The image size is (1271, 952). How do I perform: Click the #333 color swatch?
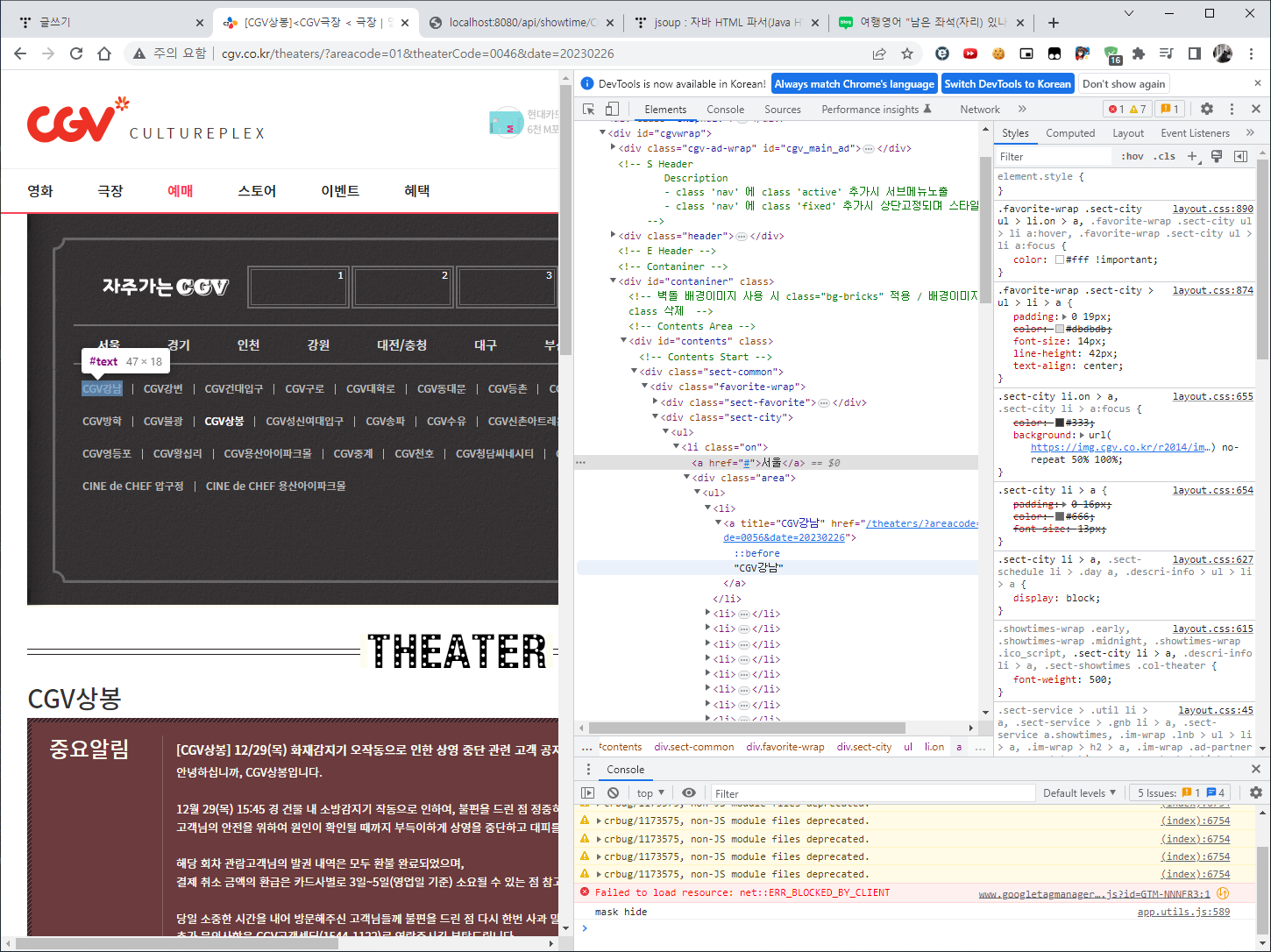pos(1060,423)
